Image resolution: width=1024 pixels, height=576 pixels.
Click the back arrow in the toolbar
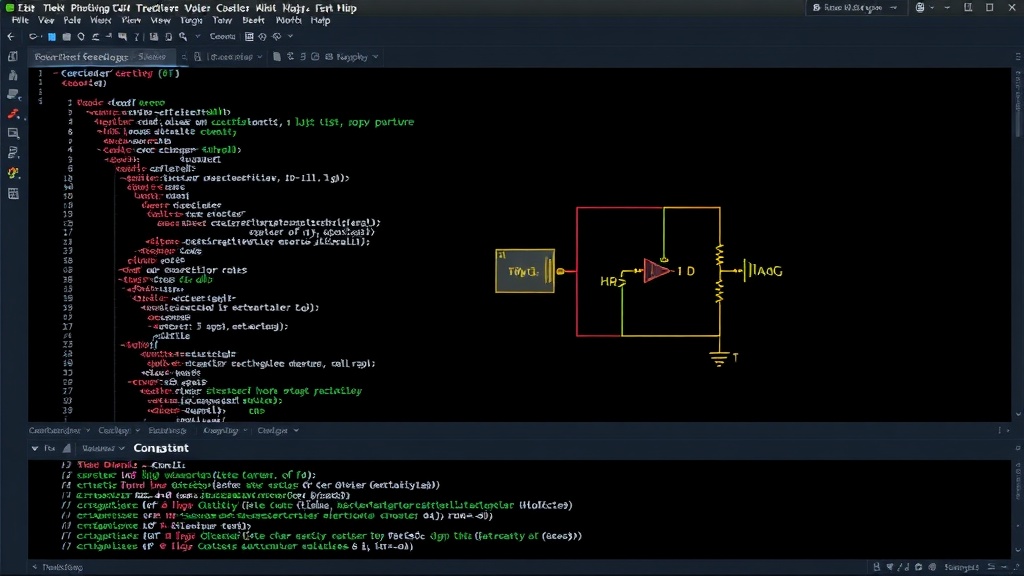pyautogui.click(x=10, y=37)
